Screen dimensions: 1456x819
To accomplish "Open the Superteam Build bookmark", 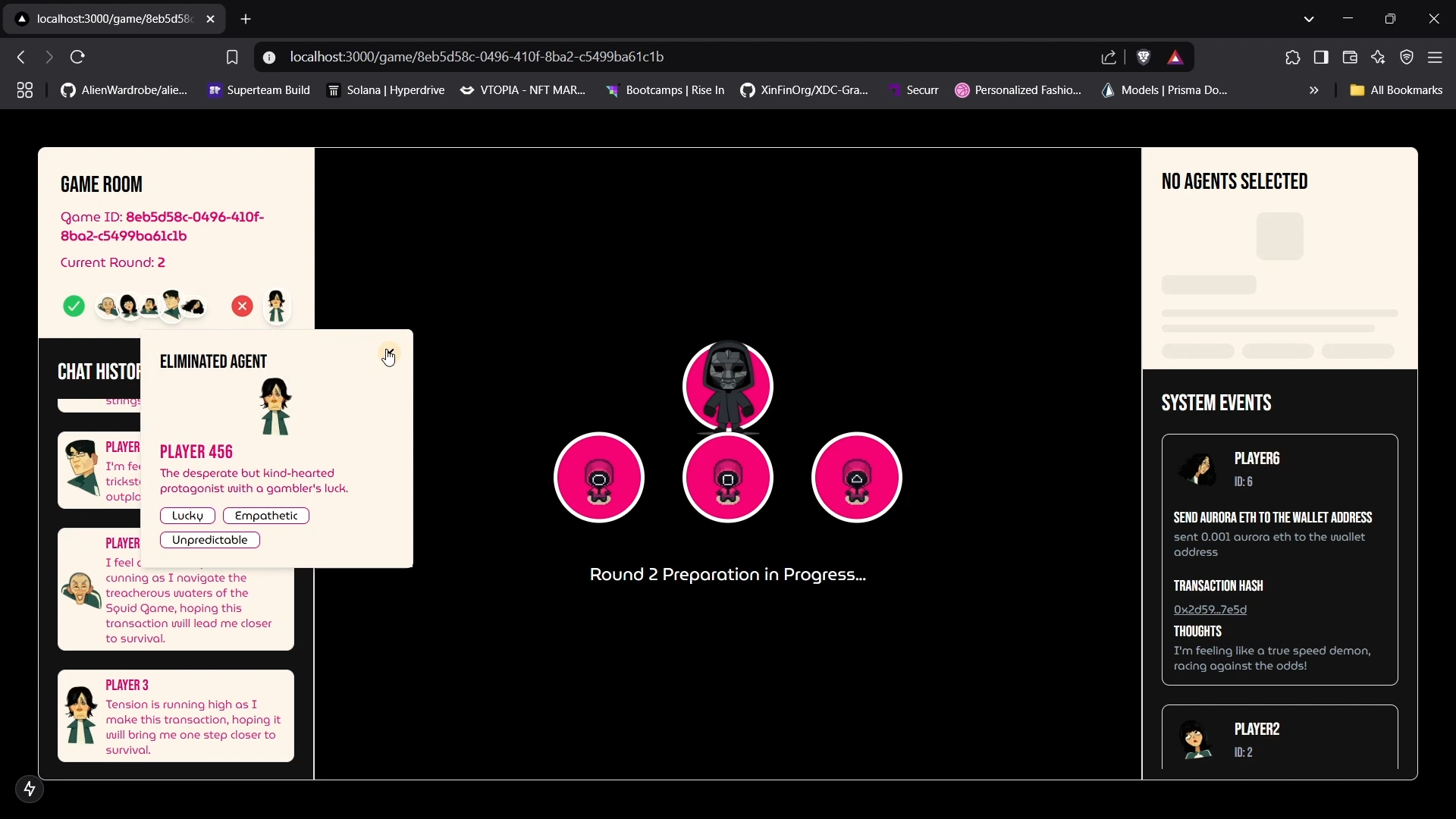I will pyautogui.click(x=259, y=90).
